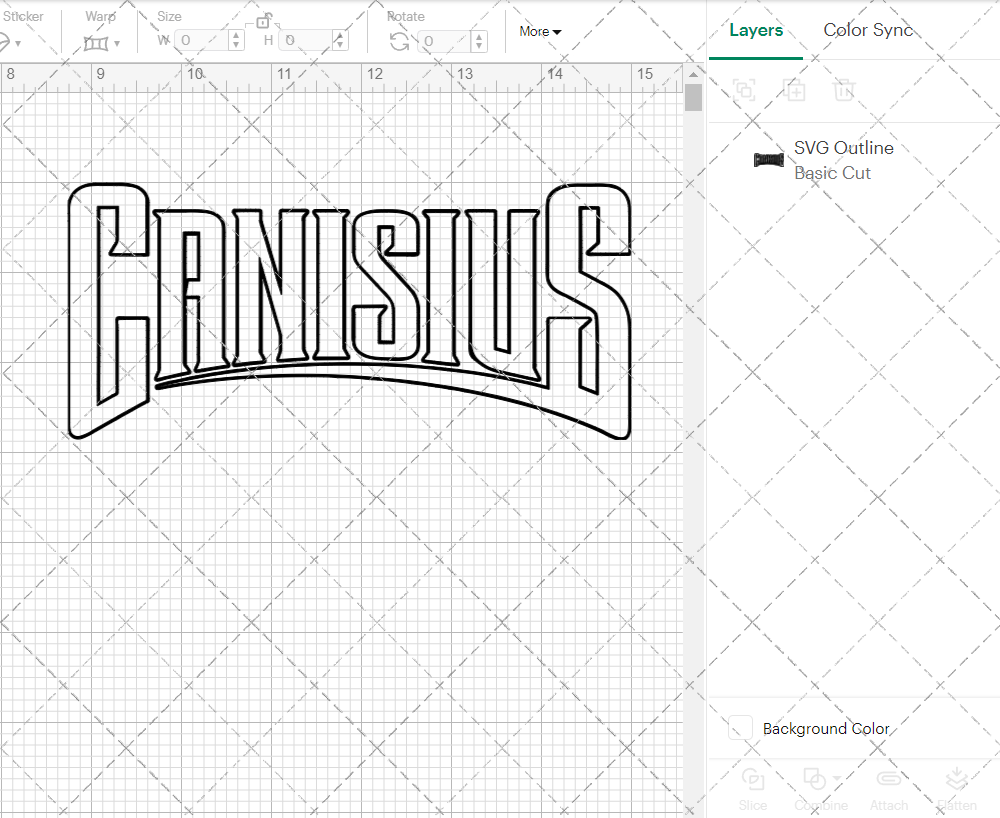Duplicate layer using the duplicate icon
1000x818 pixels.
click(795, 90)
